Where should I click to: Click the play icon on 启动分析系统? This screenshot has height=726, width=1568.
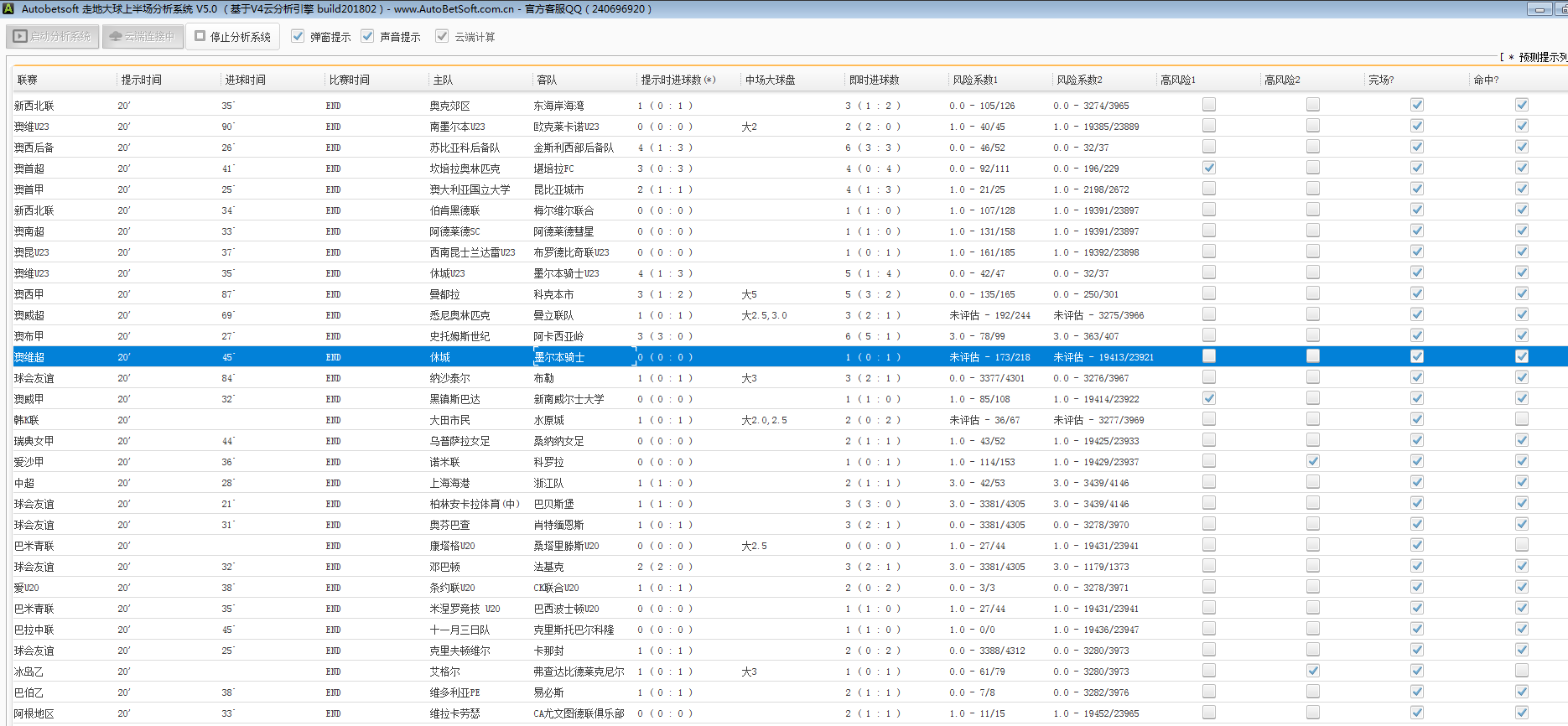(x=20, y=36)
